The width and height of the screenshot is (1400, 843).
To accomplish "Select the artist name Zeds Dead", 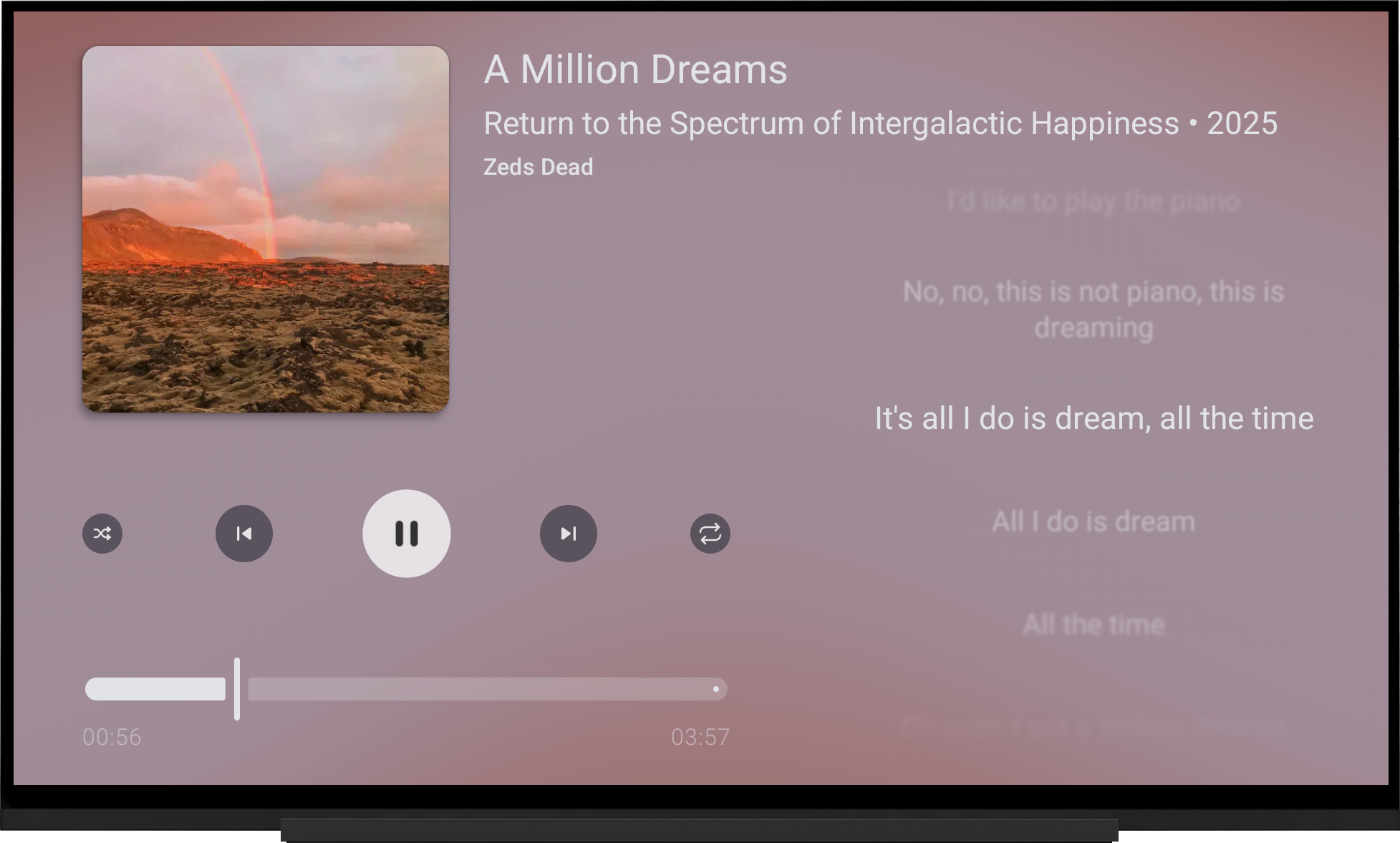I will coord(539,167).
